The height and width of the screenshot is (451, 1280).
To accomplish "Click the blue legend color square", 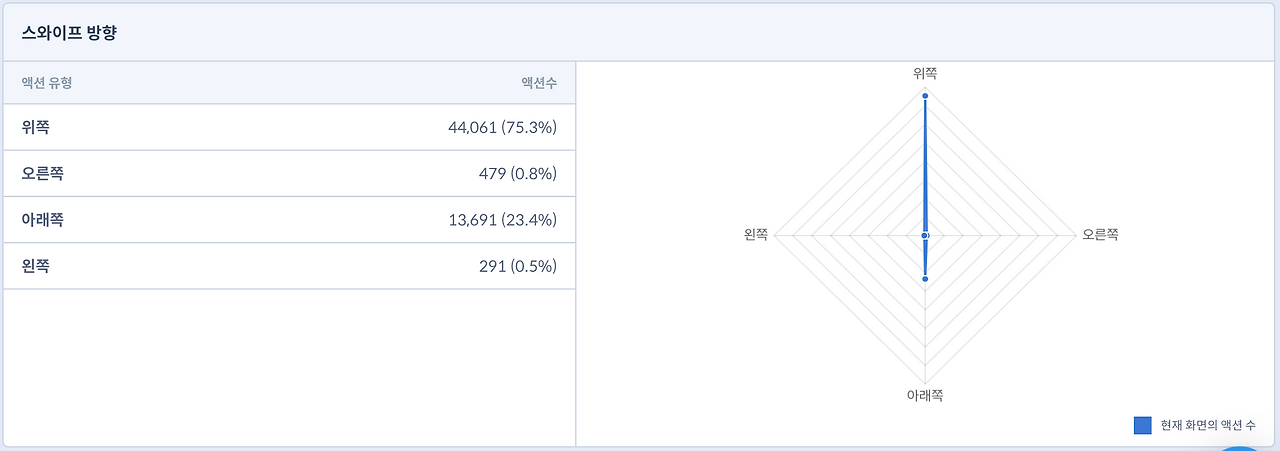I will [1143, 425].
